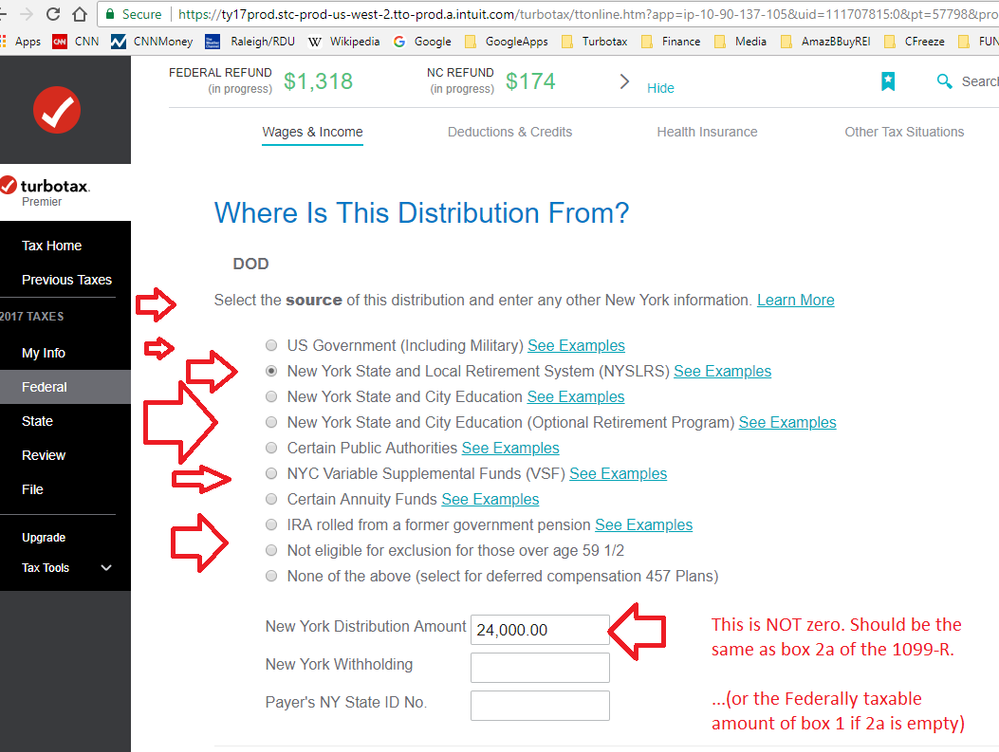This screenshot has height=752, width=999.
Task: See Examples for NYSLRS option
Action: (722, 371)
